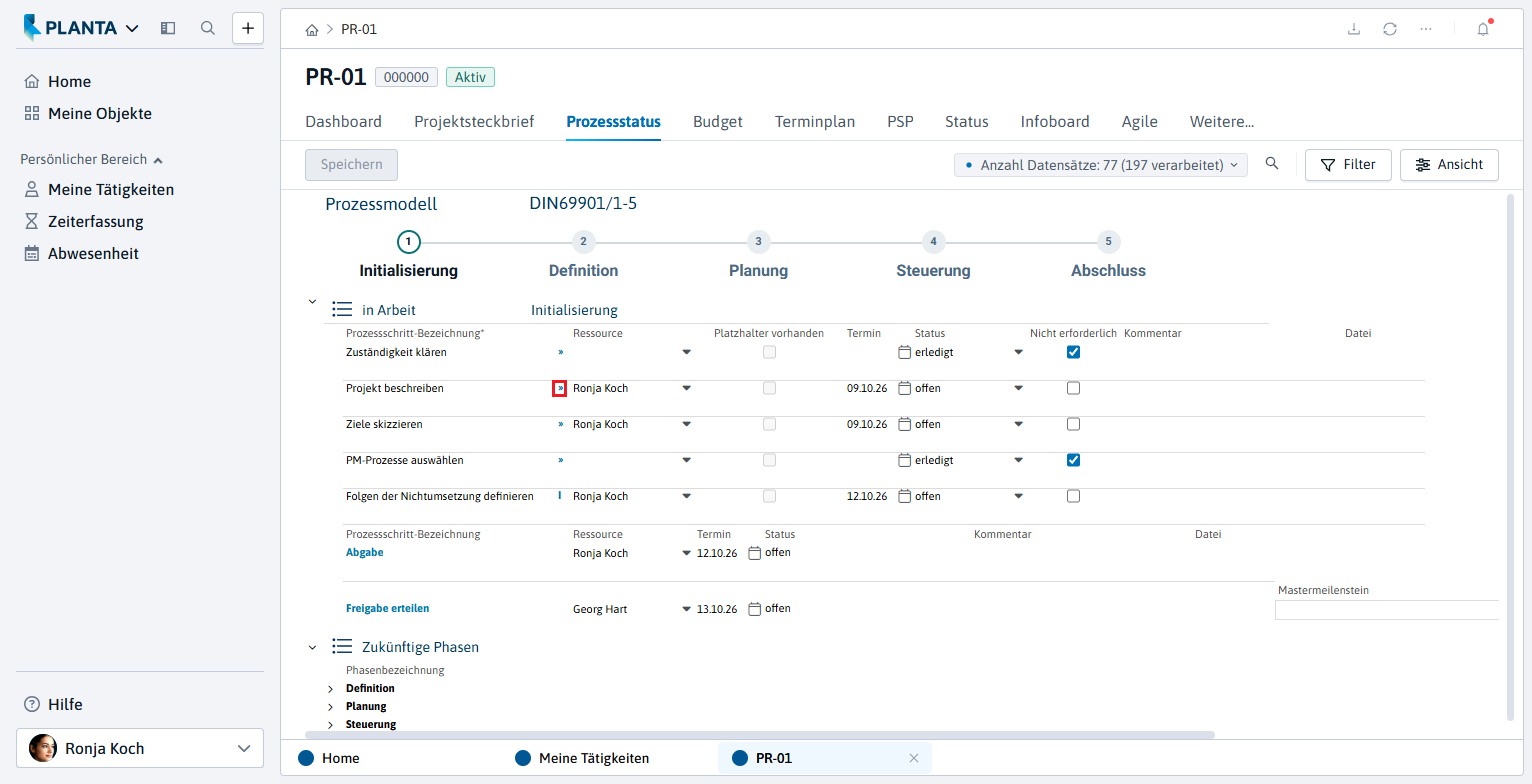Open status dropdown for Projekt beschreiben
The width and height of the screenshot is (1532, 784).
[x=1018, y=388]
